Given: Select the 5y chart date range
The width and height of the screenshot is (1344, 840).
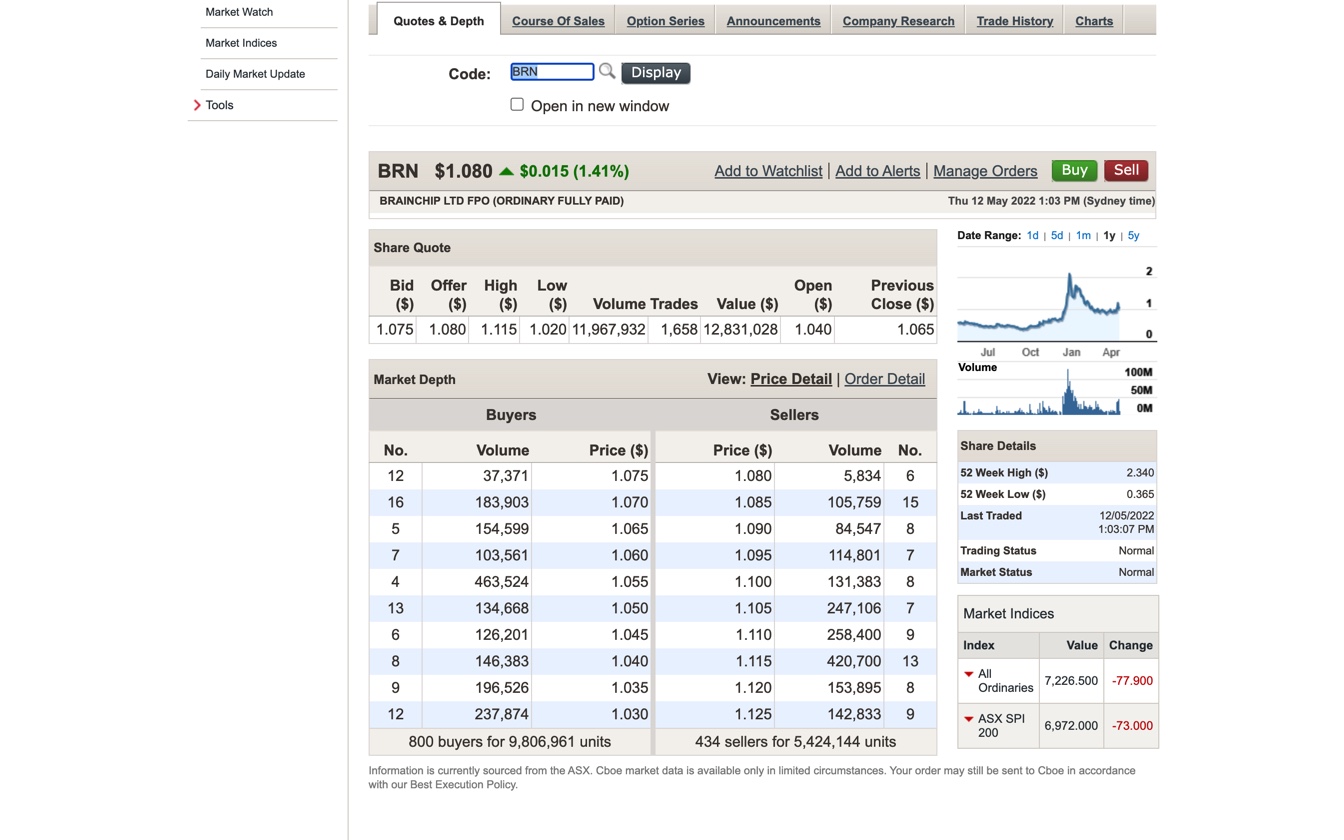Looking at the screenshot, I should (1133, 236).
